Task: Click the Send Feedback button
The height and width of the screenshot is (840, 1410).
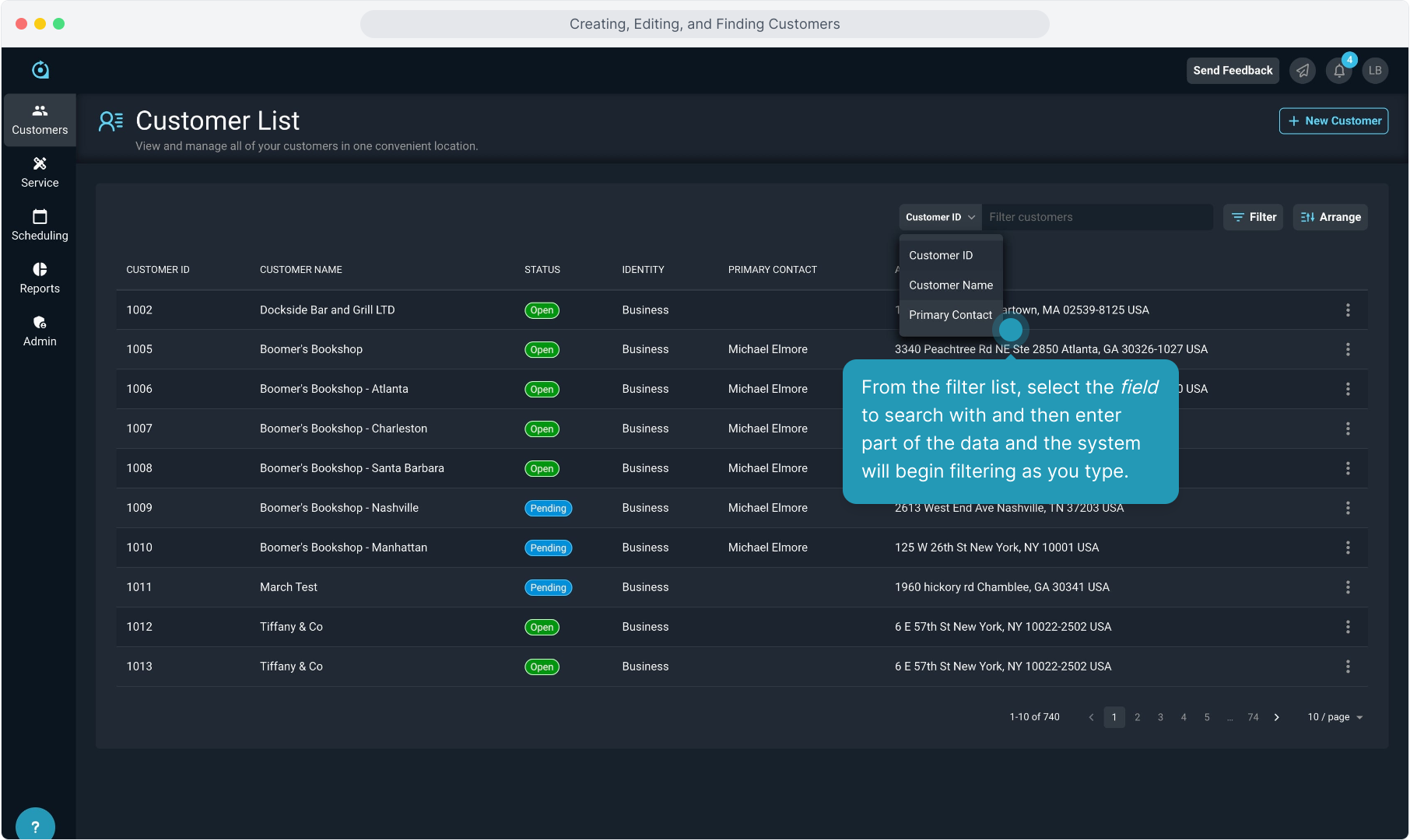Action: point(1233,71)
